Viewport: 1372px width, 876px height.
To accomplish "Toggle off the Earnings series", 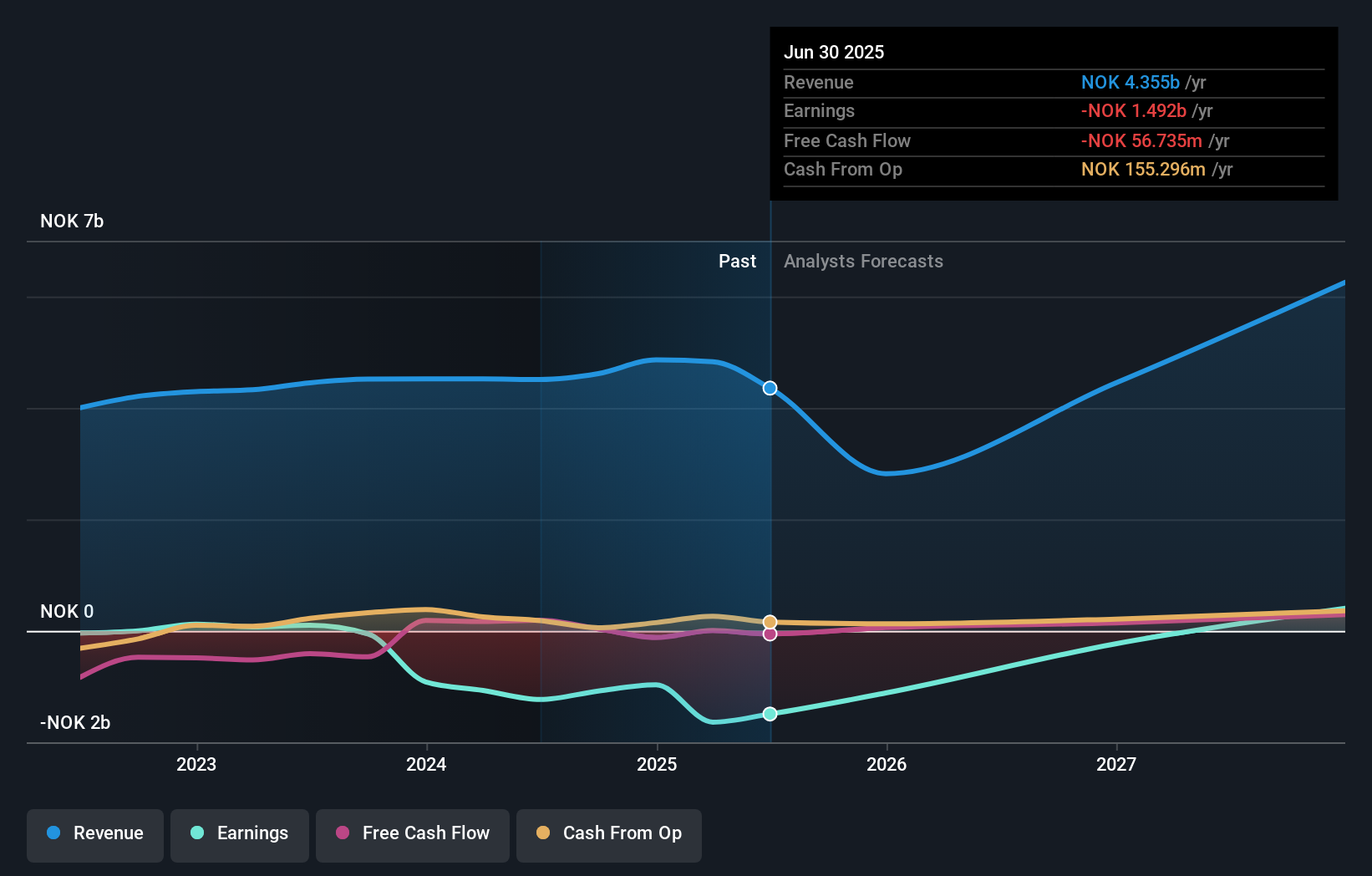I will 240,833.
